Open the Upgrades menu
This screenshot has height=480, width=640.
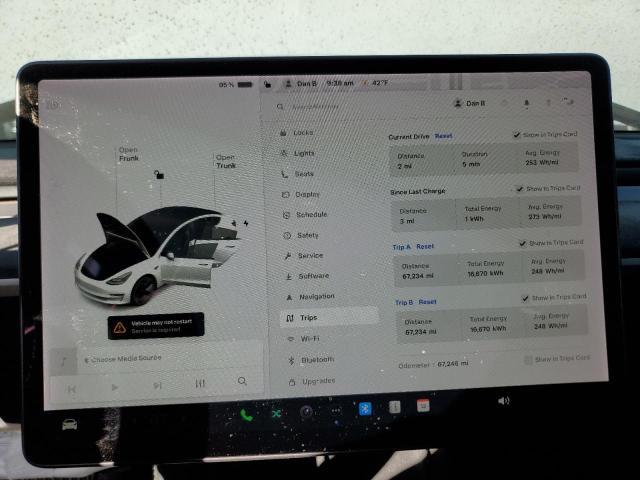pos(312,381)
